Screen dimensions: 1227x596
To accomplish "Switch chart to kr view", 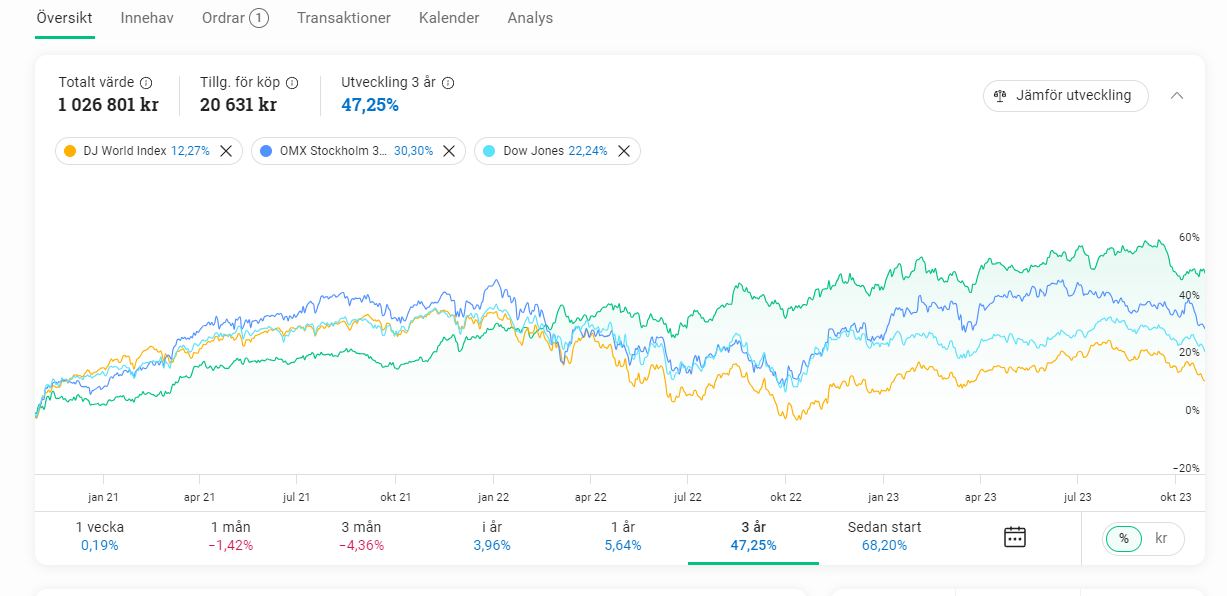I will point(1161,538).
